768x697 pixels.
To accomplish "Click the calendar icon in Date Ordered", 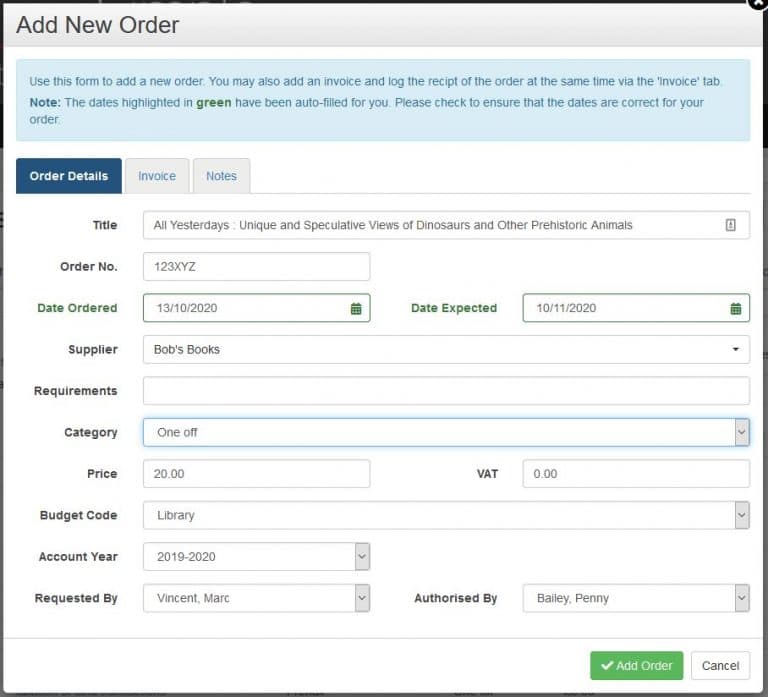I will [356, 309].
